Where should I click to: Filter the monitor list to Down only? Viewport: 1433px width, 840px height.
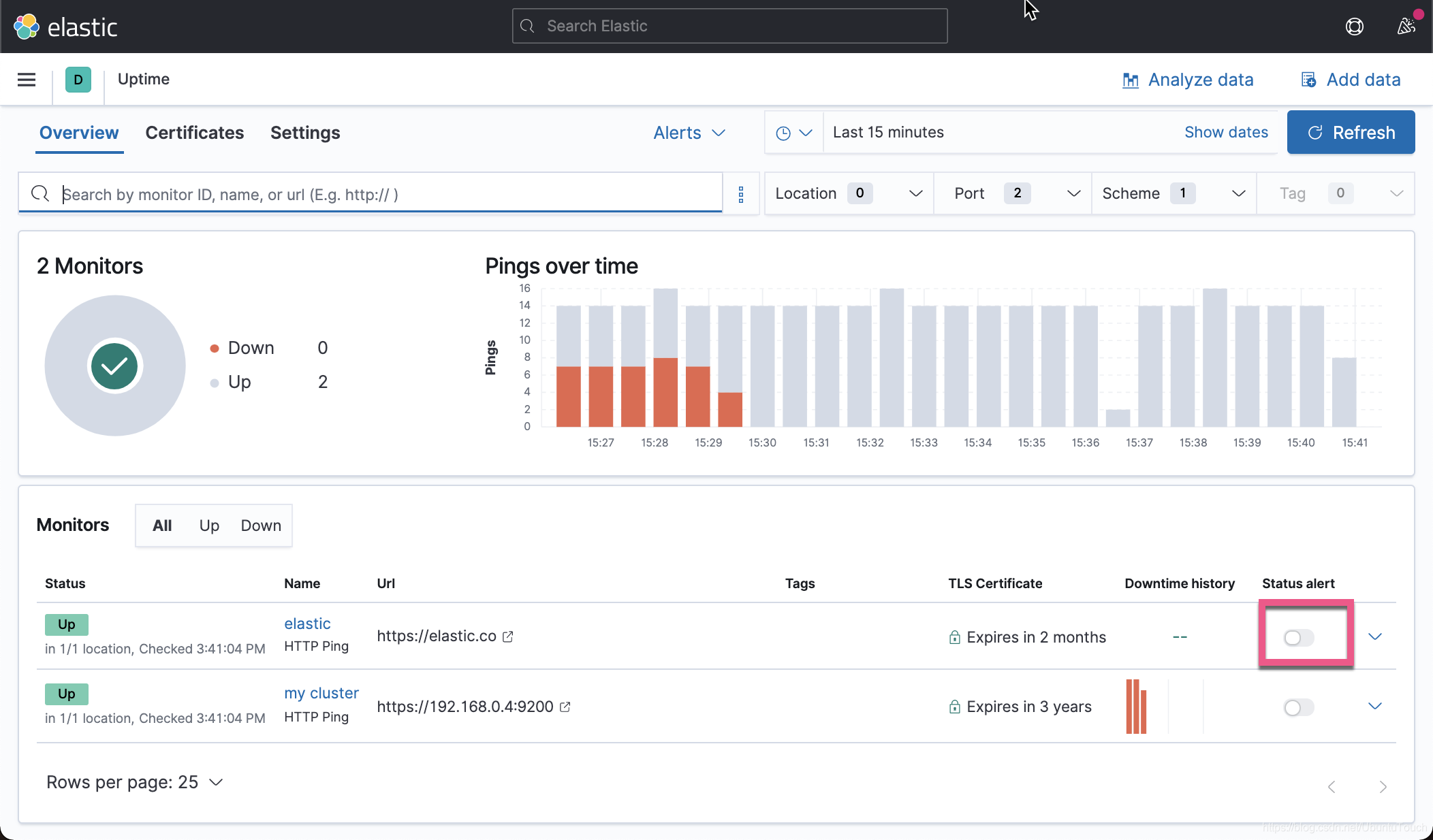pos(261,526)
